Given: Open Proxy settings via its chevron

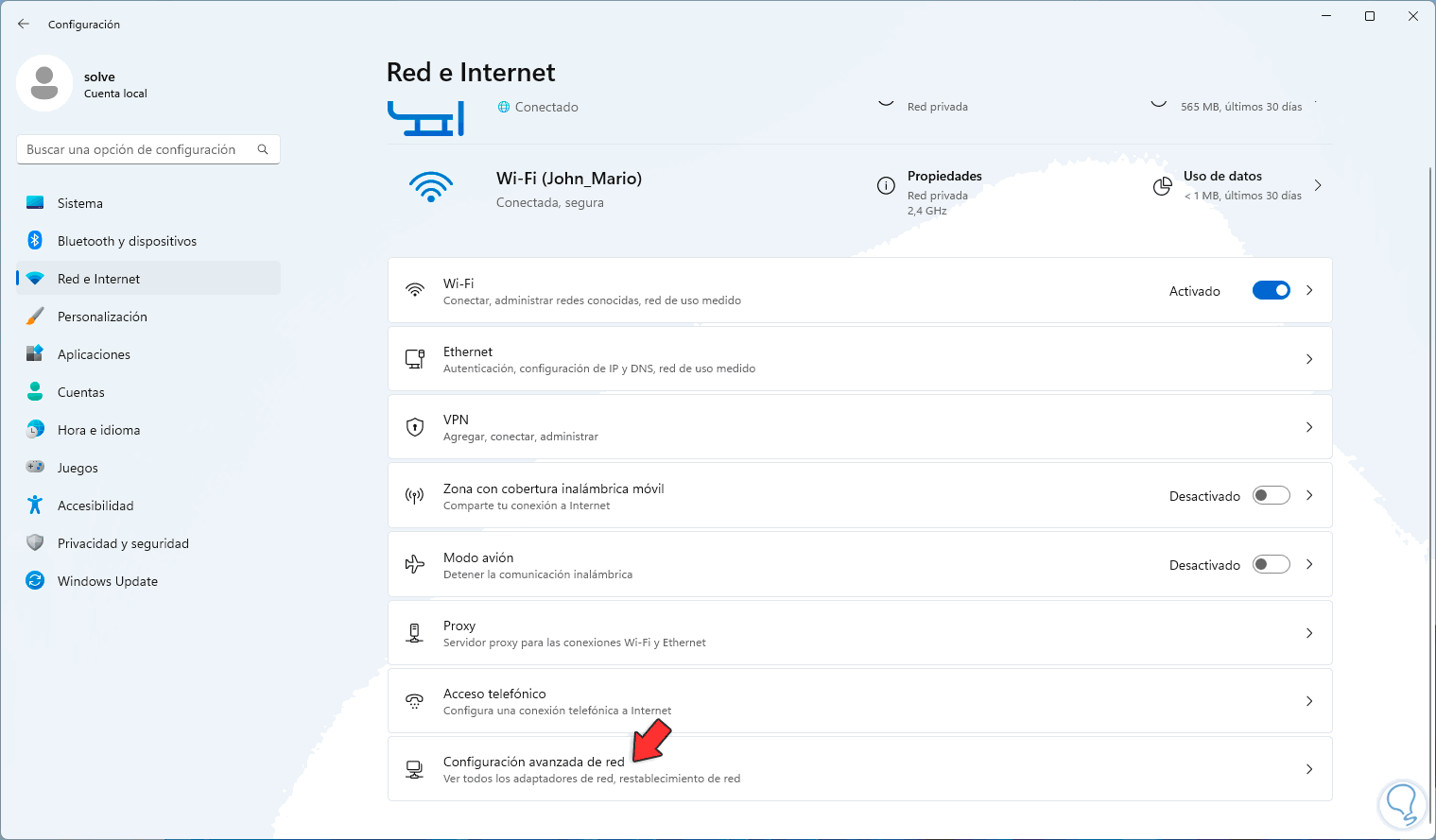Looking at the screenshot, I should tap(1309, 633).
